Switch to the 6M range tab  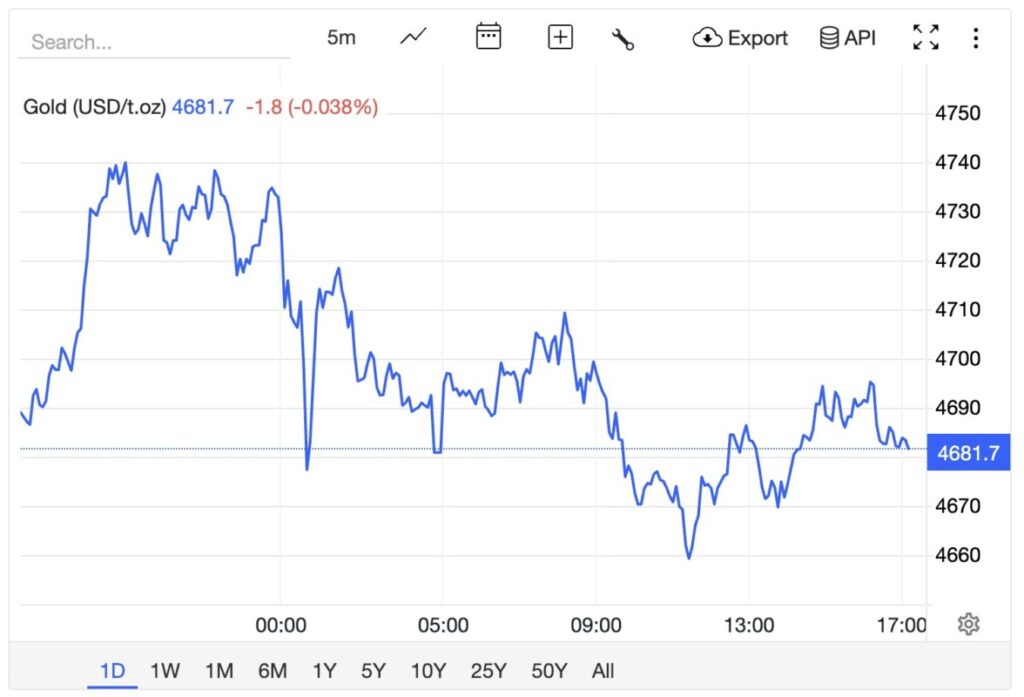[x=272, y=670]
